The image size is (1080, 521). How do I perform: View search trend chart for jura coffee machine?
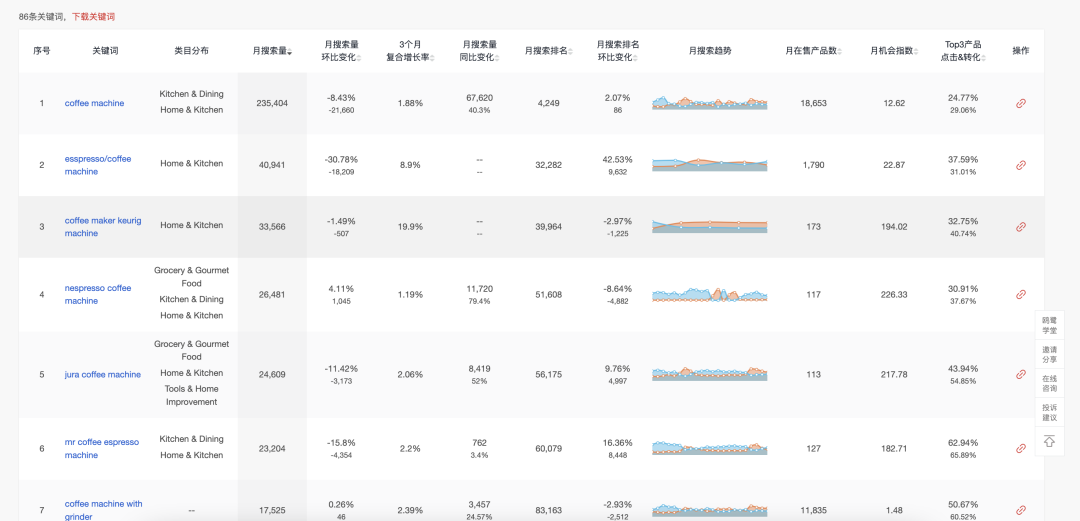[x=709, y=374]
